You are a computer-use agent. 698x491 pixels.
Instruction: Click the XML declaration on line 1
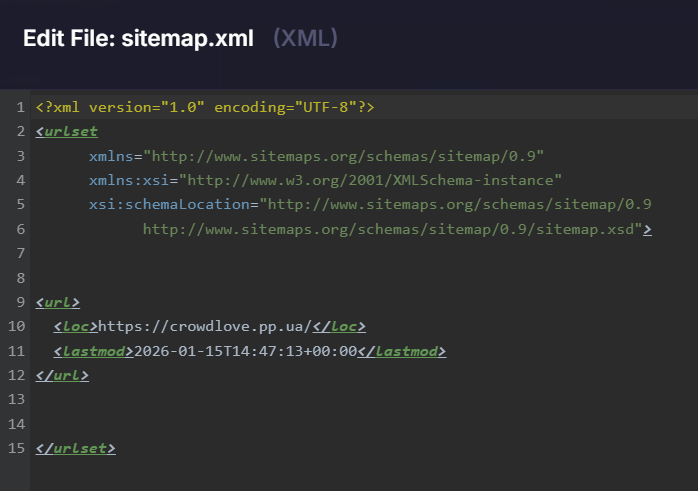click(x=205, y=107)
